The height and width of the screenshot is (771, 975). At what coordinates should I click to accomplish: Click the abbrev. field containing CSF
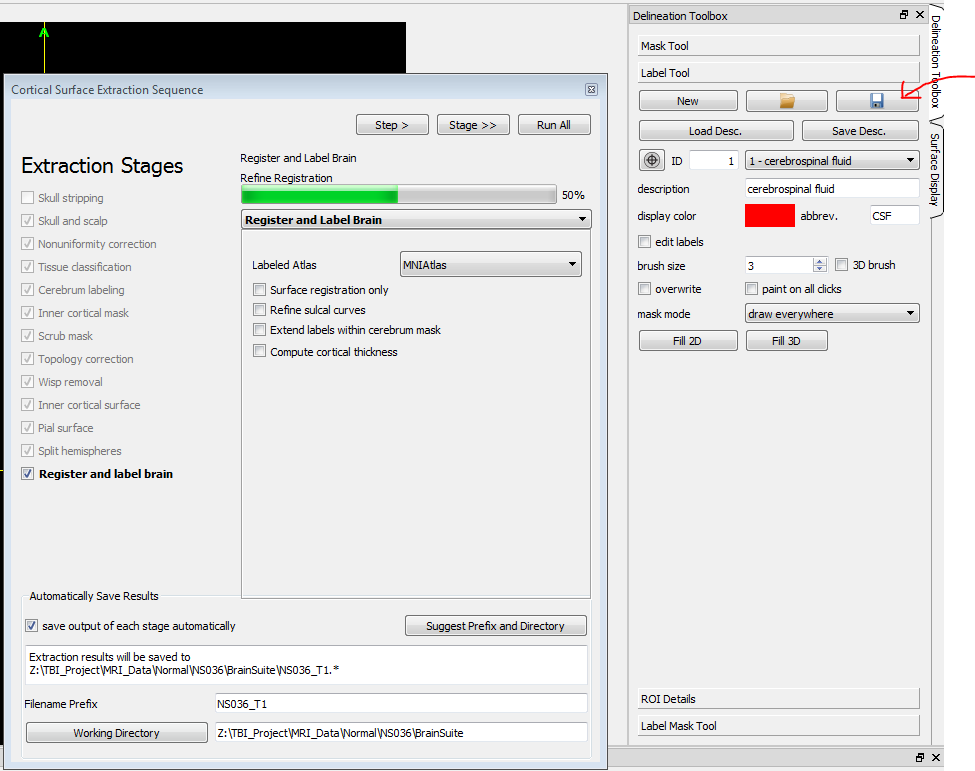(894, 215)
